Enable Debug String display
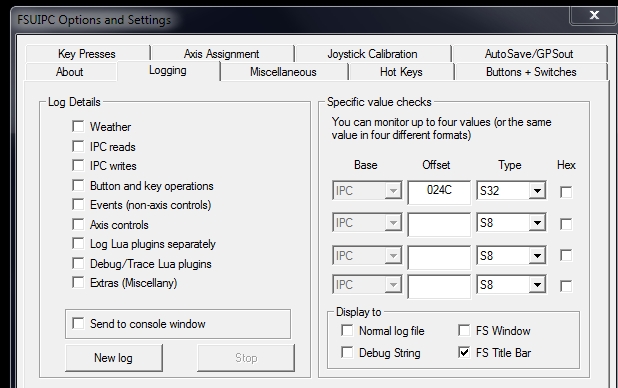The width and height of the screenshot is (618, 388). [347, 353]
